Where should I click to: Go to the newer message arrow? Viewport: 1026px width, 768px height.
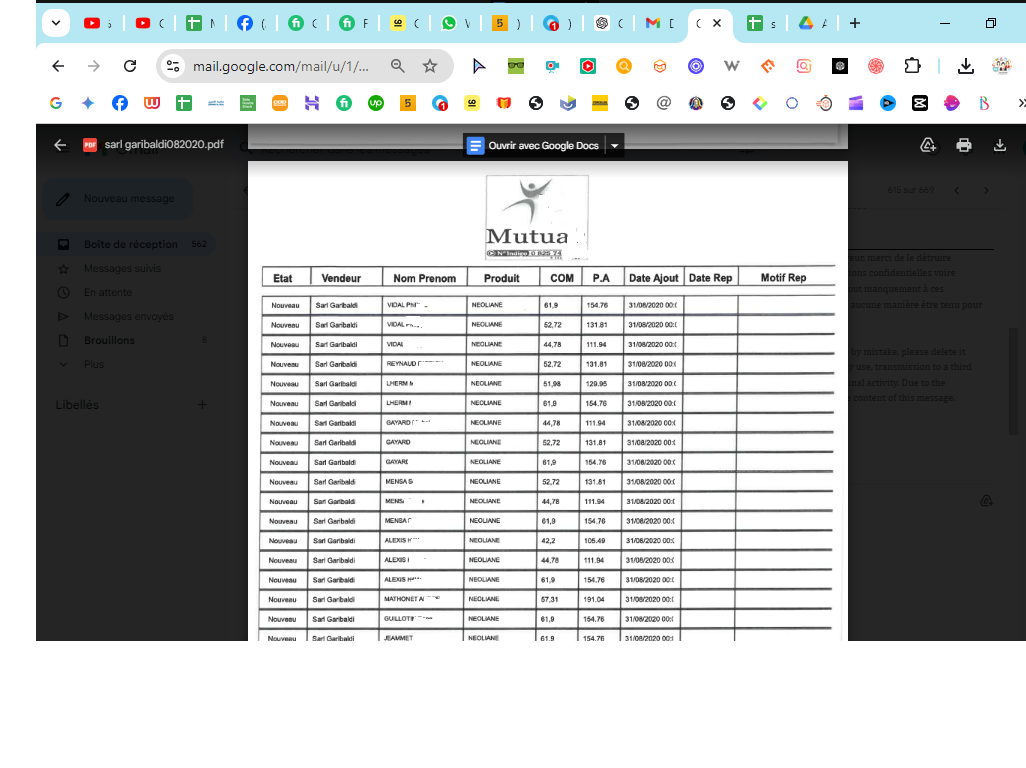tap(957, 190)
